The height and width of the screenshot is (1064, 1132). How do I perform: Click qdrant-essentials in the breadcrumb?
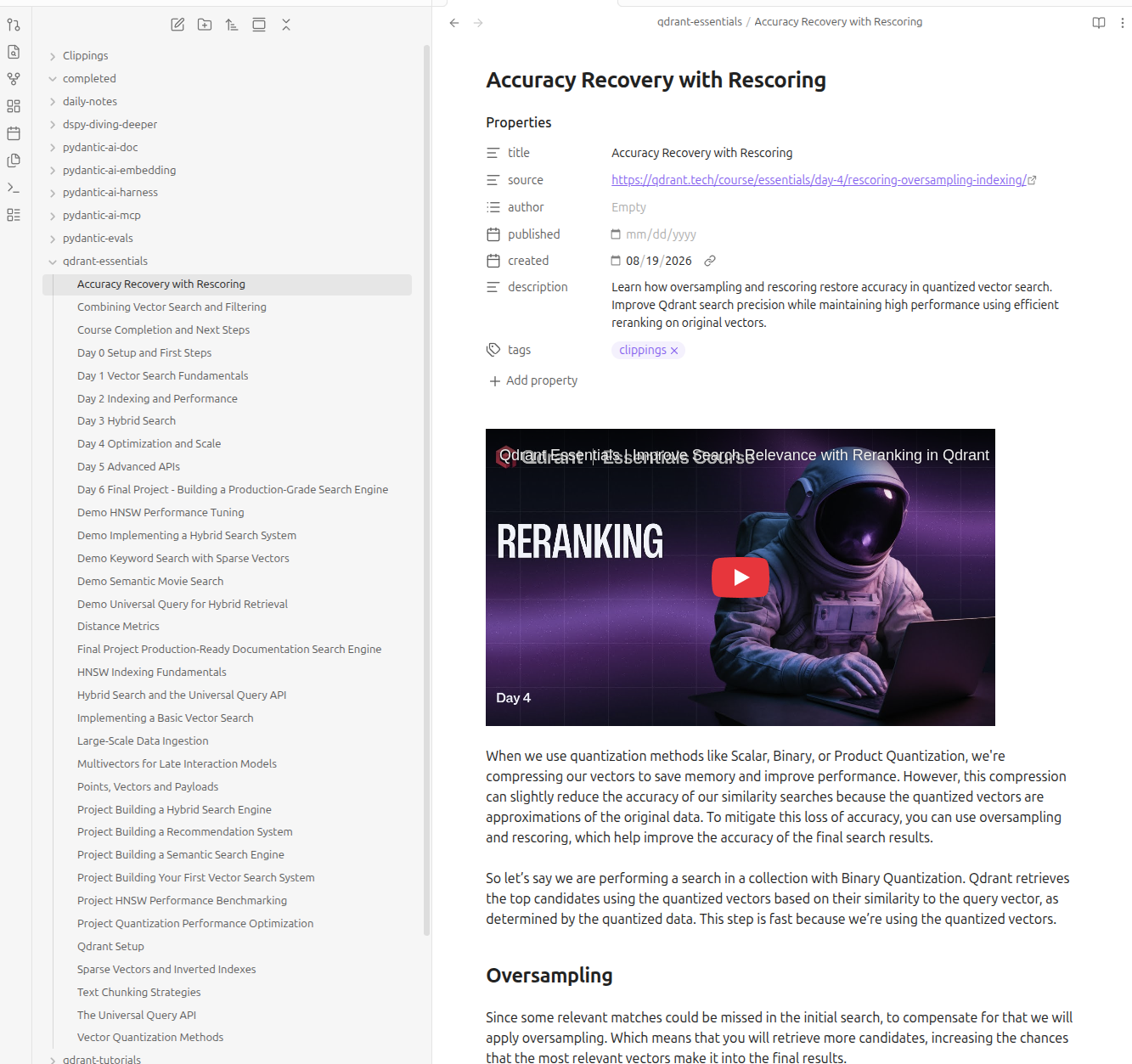pyautogui.click(x=700, y=22)
